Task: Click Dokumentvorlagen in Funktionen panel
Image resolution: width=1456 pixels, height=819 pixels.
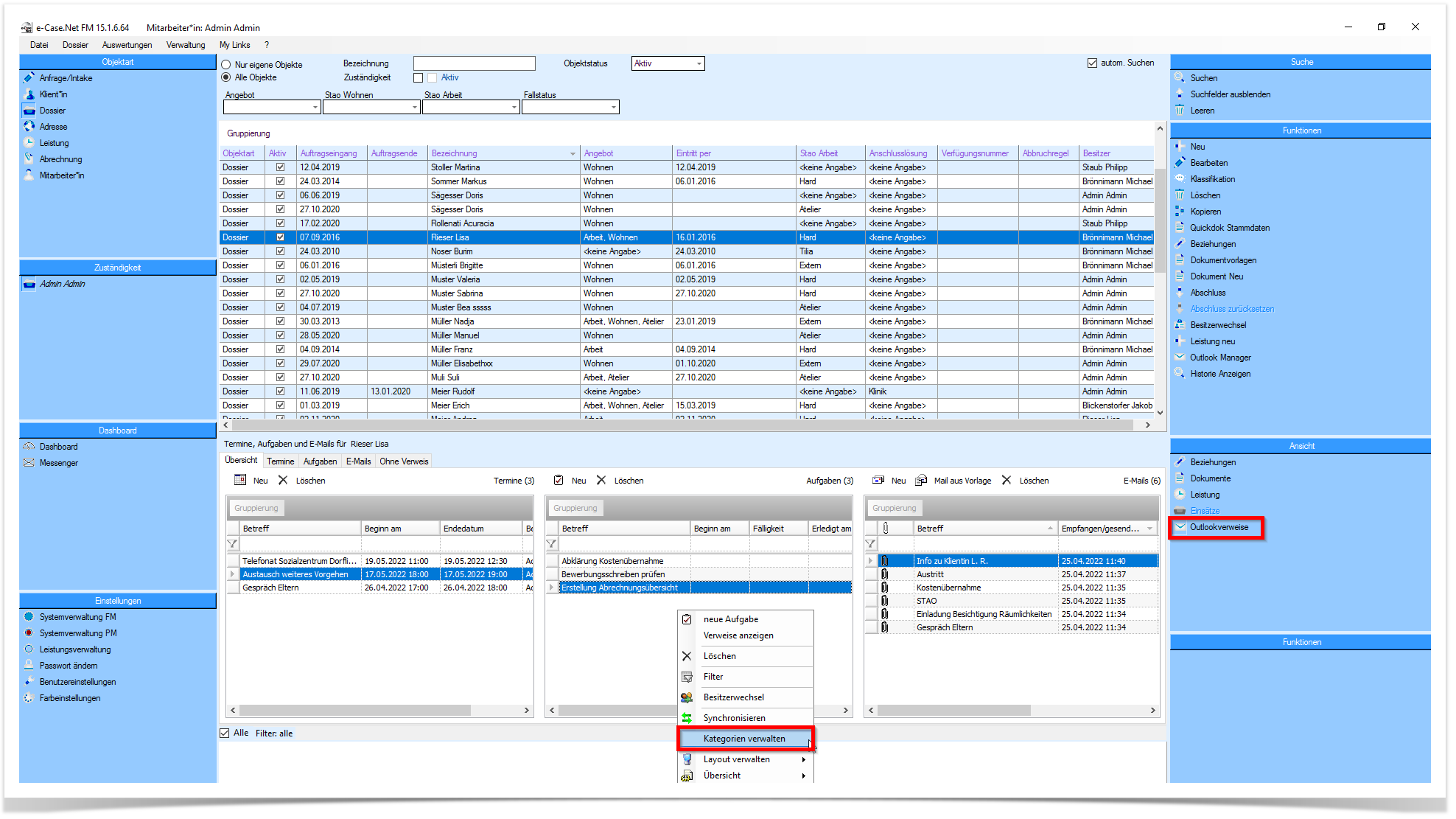Action: 1223,260
